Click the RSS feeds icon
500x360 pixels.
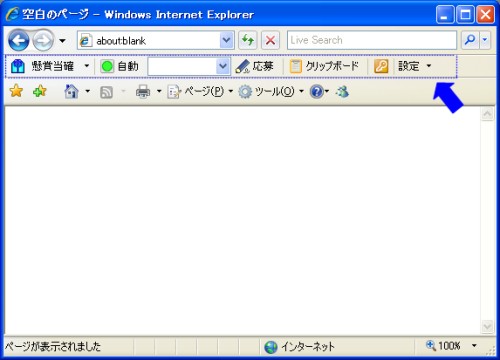106,92
